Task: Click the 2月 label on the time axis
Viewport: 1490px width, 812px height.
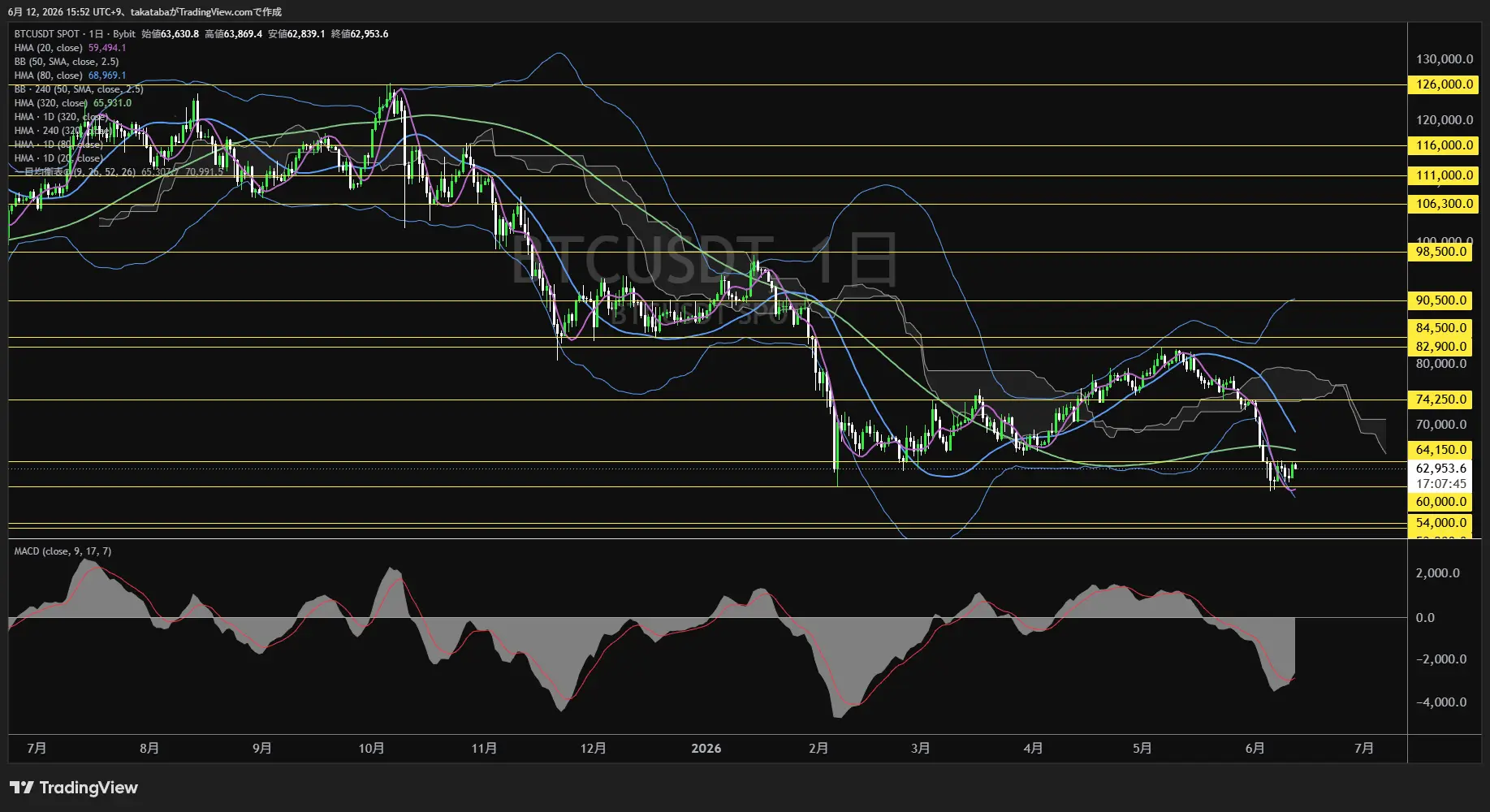Action: click(818, 749)
